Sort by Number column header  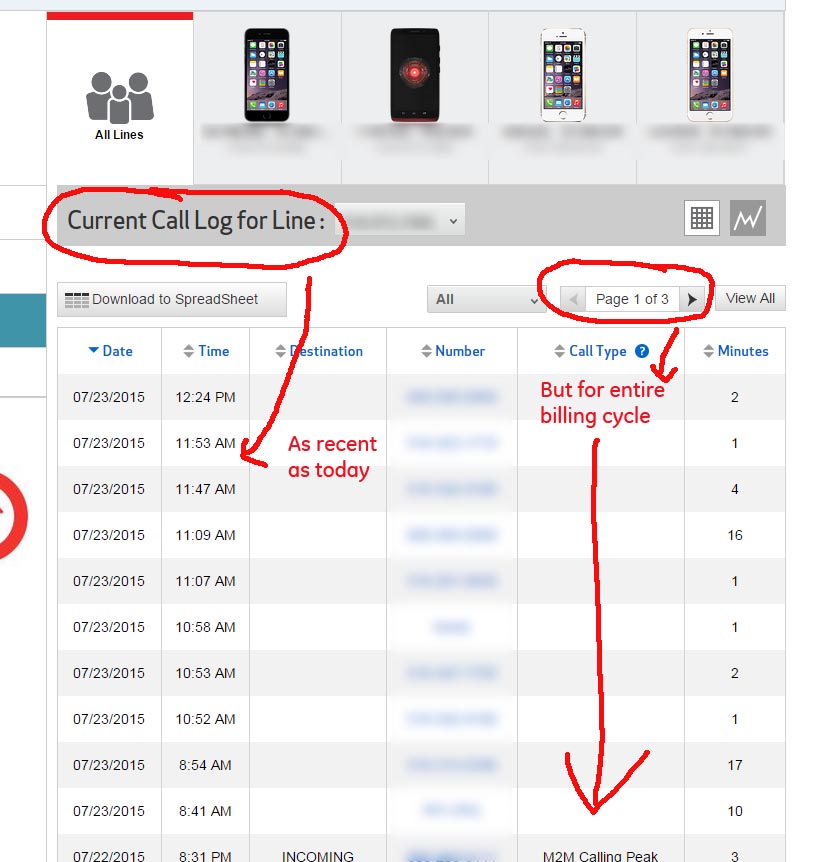[452, 351]
